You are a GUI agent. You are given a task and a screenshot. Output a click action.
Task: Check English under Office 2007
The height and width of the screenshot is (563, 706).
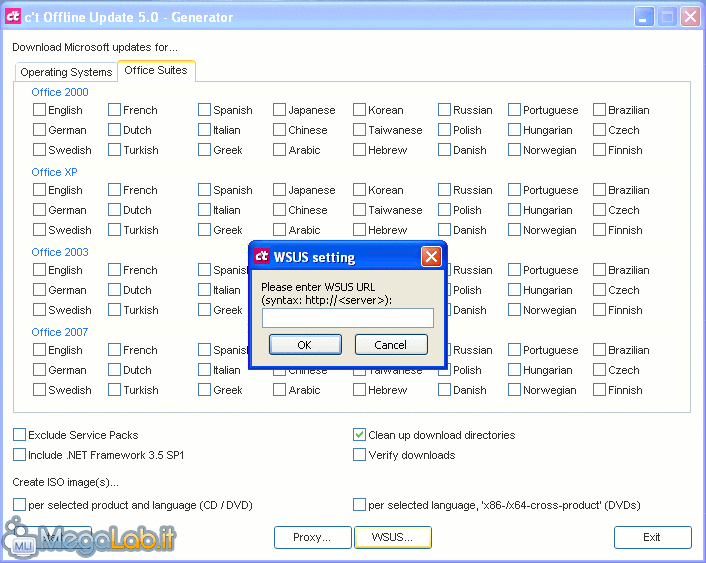[x=39, y=350]
